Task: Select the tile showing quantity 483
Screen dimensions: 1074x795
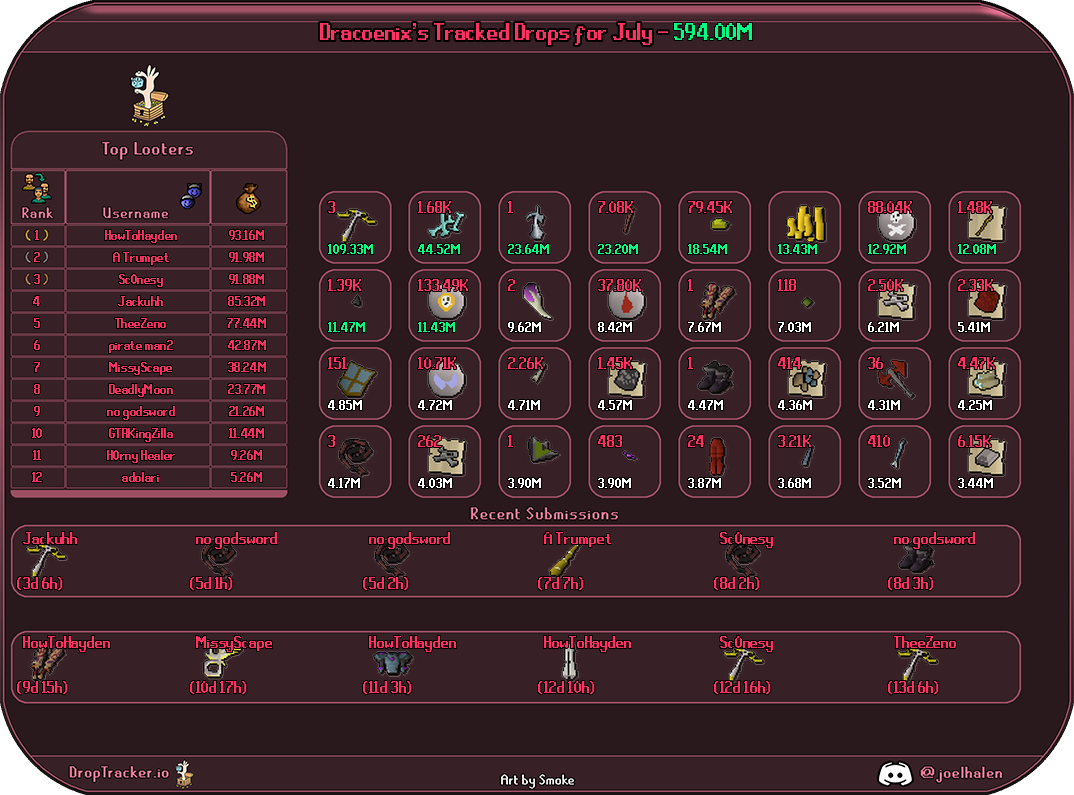Action: tap(625, 462)
